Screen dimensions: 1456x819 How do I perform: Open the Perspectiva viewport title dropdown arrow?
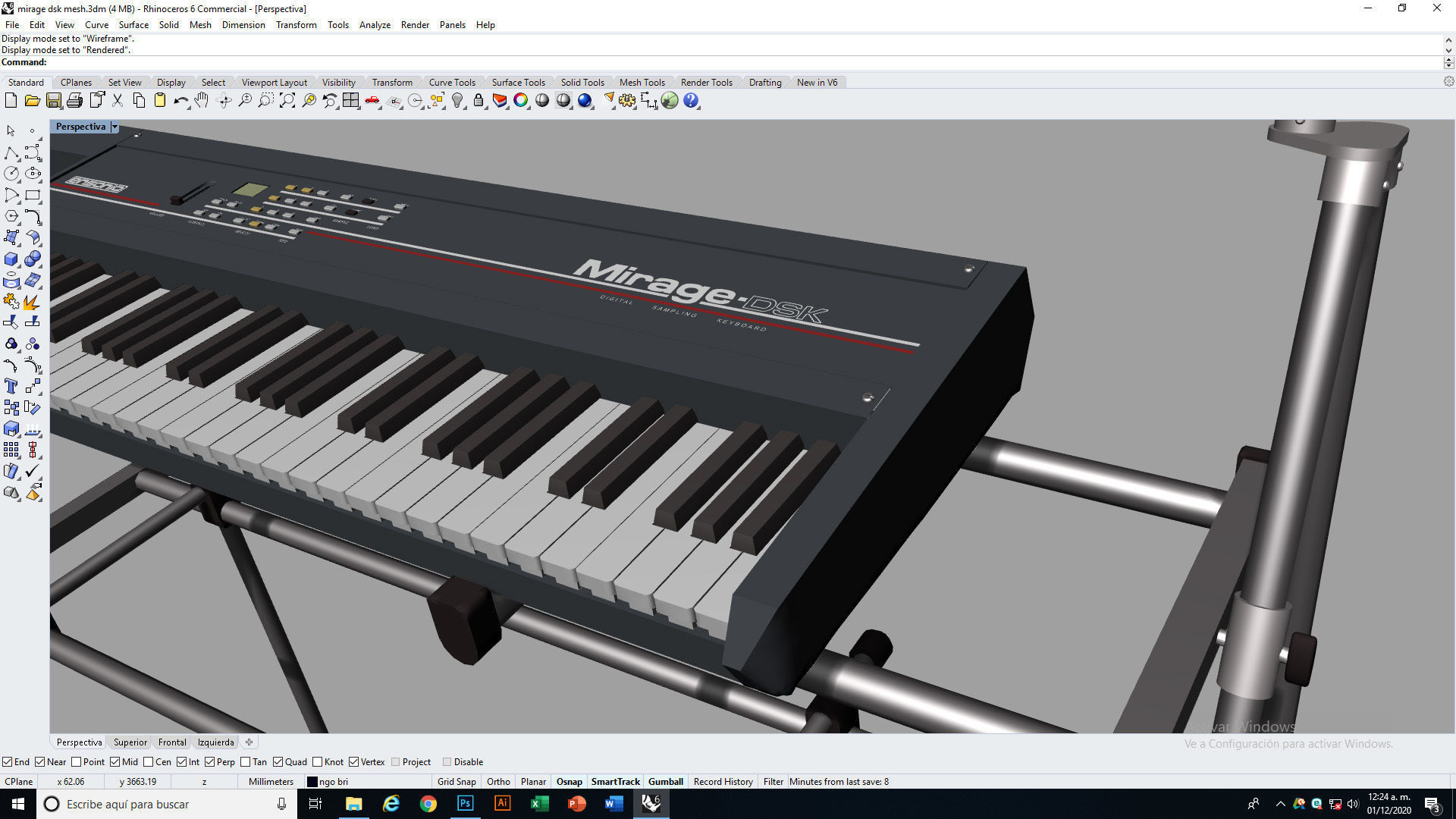[x=115, y=127]
